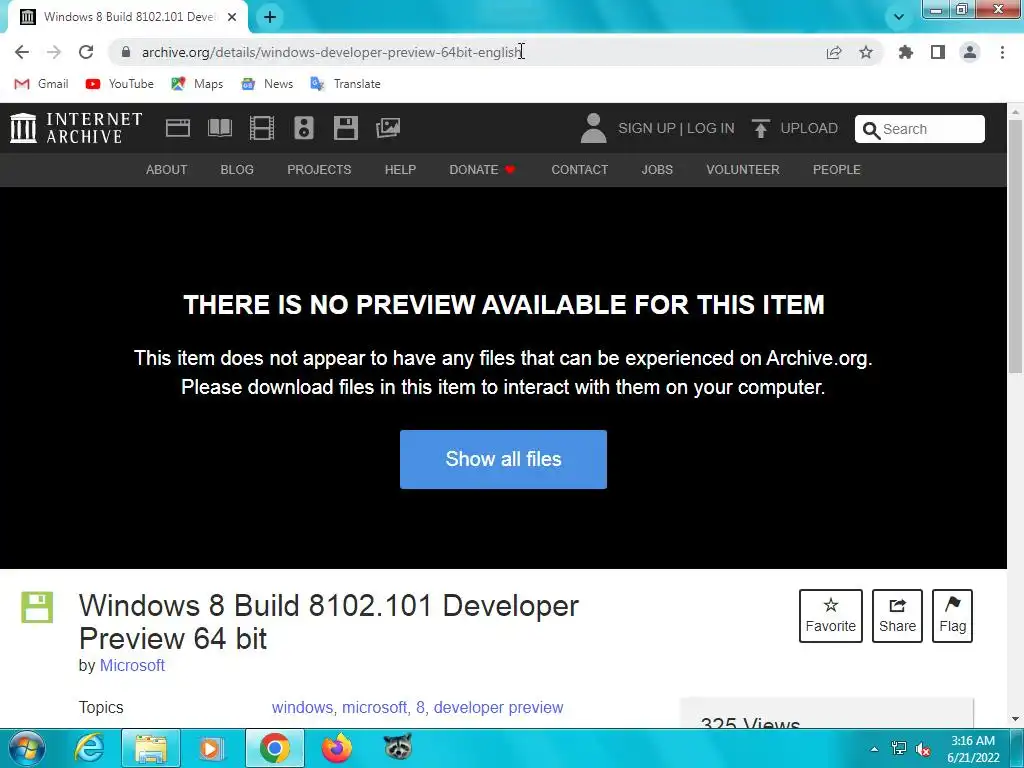Open the News bookmark
Image resolution: width=1024 pixels, height=768 pixels.
click(266, 84)
